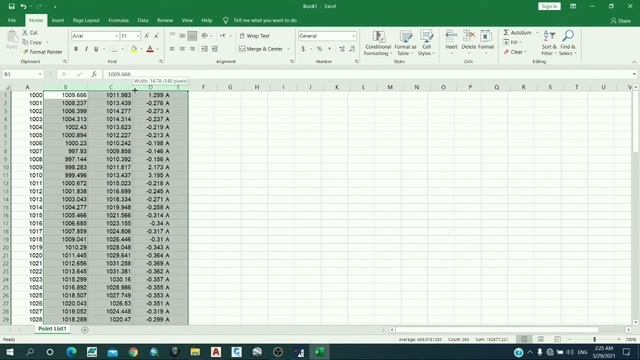Click Copy in Clipboard group

[32, 42]
